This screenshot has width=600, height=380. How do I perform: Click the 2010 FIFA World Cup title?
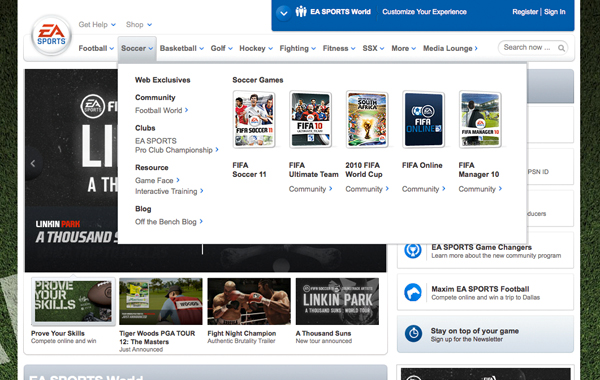point(364,170)
